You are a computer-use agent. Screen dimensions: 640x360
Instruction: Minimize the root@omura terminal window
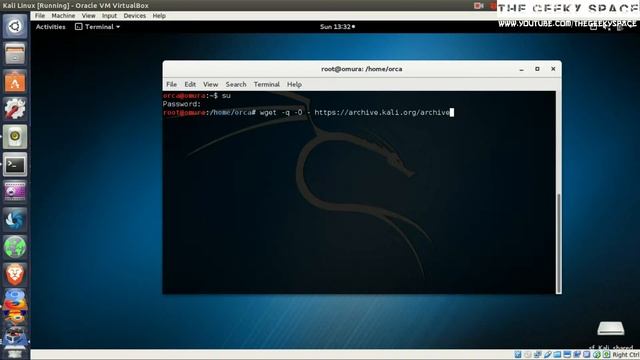click(x=521, y=69)
